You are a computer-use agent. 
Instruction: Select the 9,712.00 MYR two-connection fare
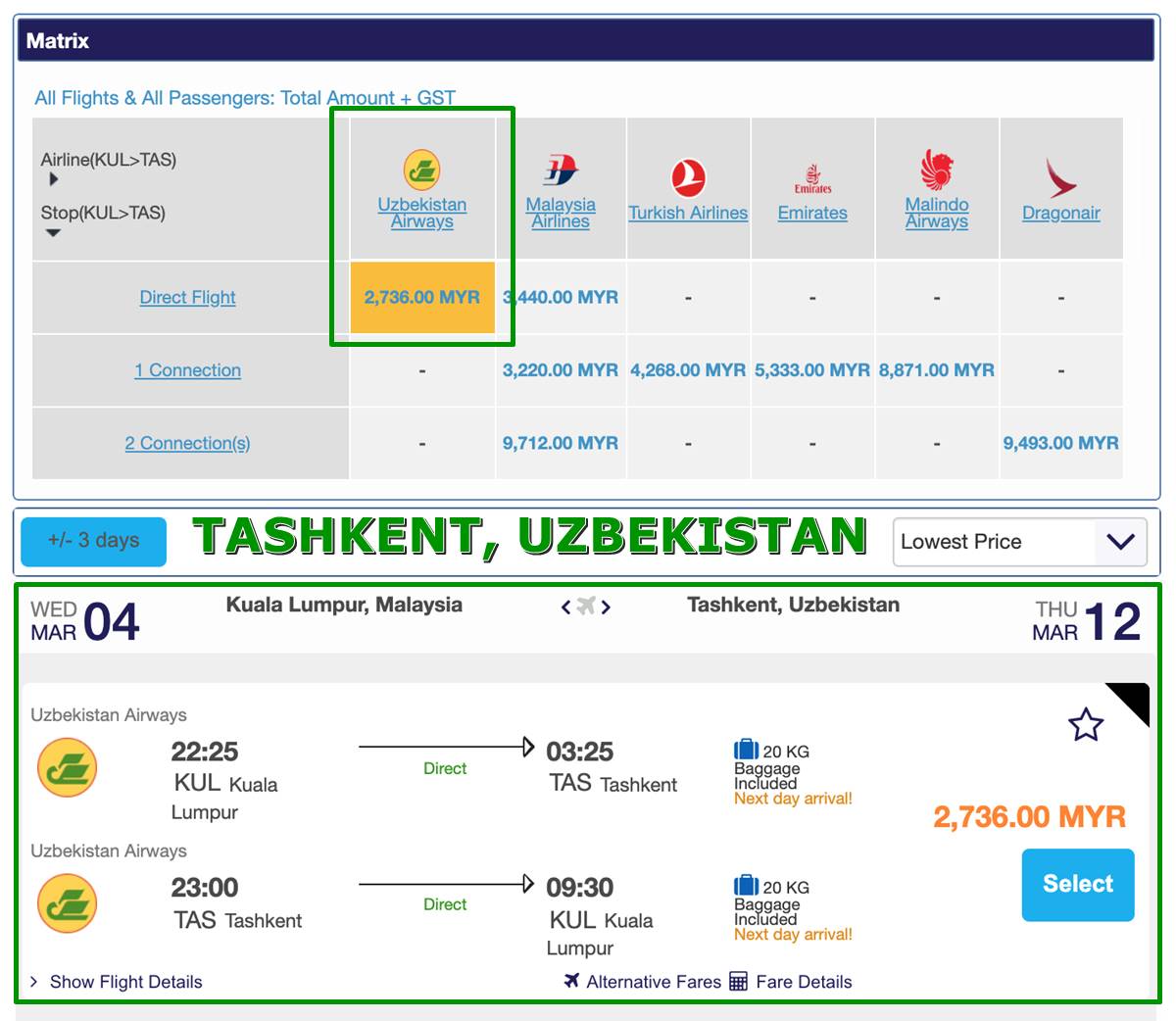tap(561, 443)
